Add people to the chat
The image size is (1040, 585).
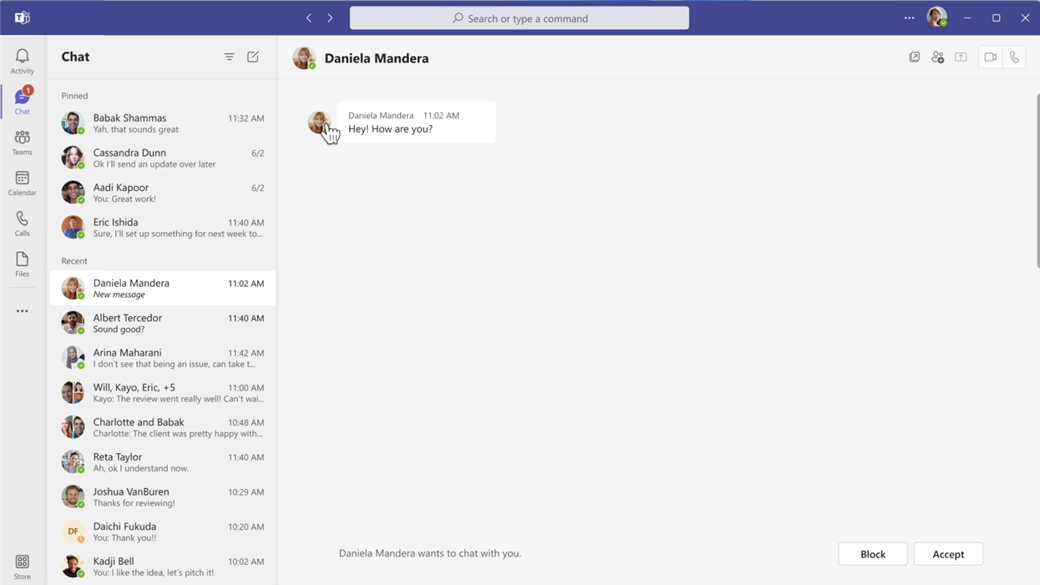(937, 58)
